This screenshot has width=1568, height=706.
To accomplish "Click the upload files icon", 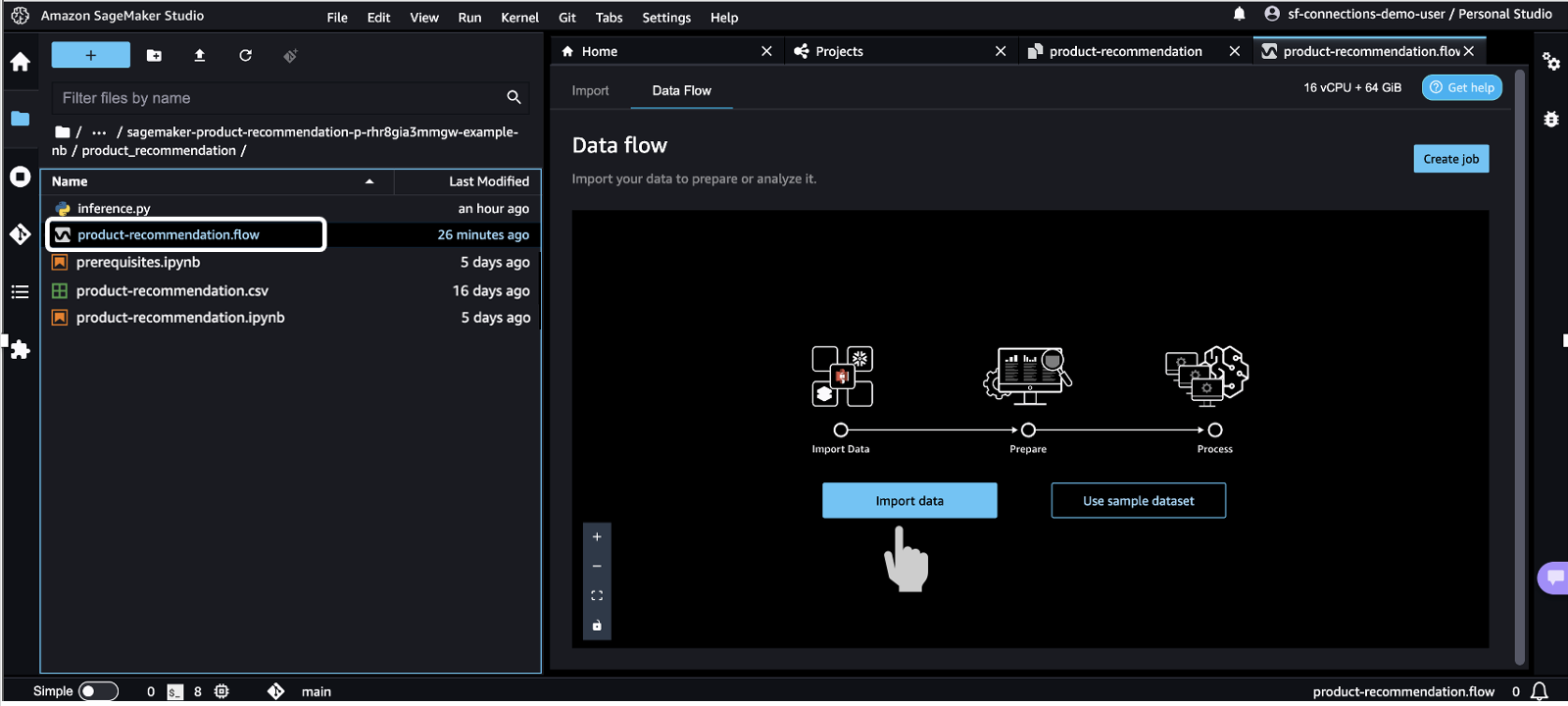I will [200, 56].
